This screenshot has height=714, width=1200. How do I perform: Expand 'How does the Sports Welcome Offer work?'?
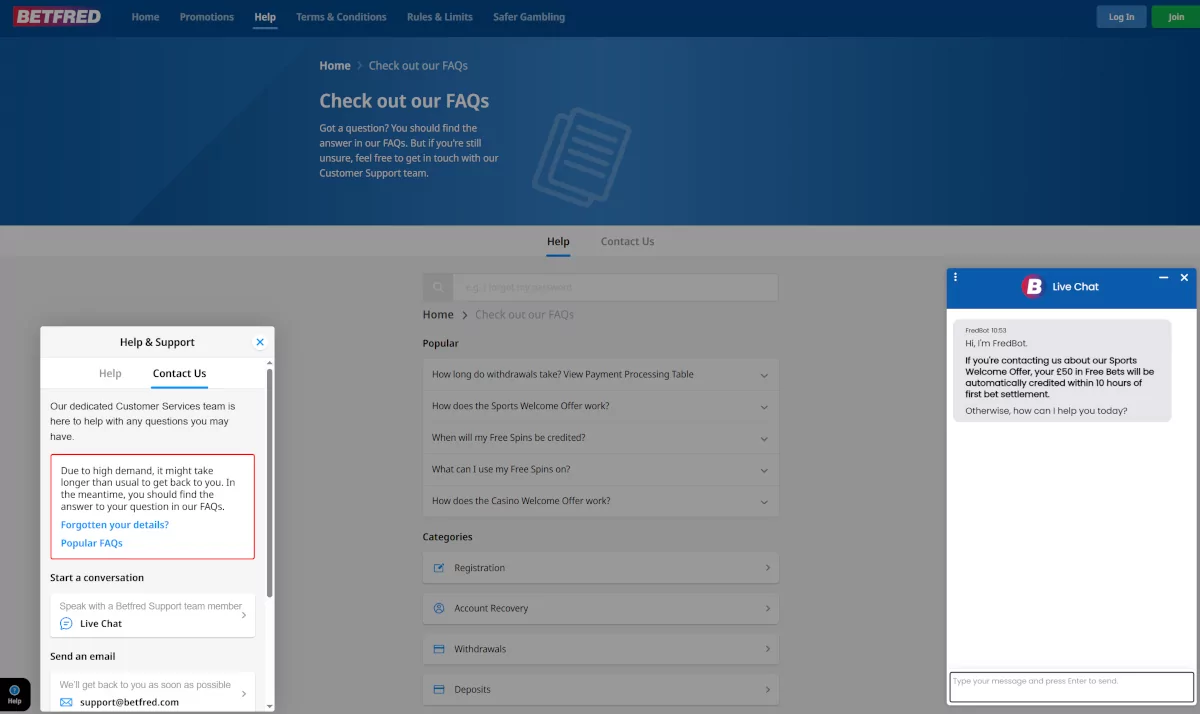[600, 406]
